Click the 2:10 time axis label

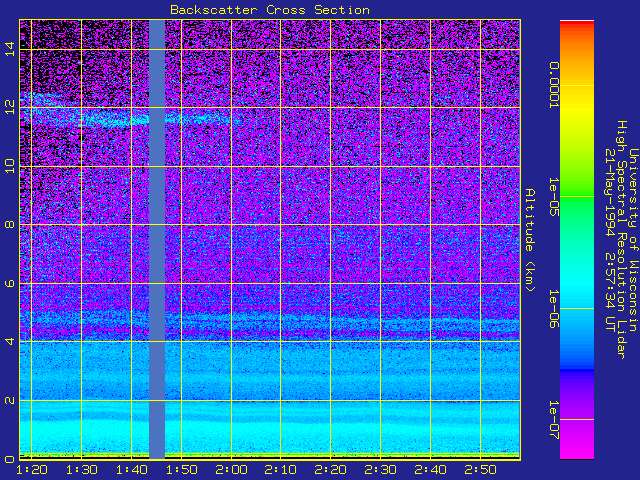(281, 470)
